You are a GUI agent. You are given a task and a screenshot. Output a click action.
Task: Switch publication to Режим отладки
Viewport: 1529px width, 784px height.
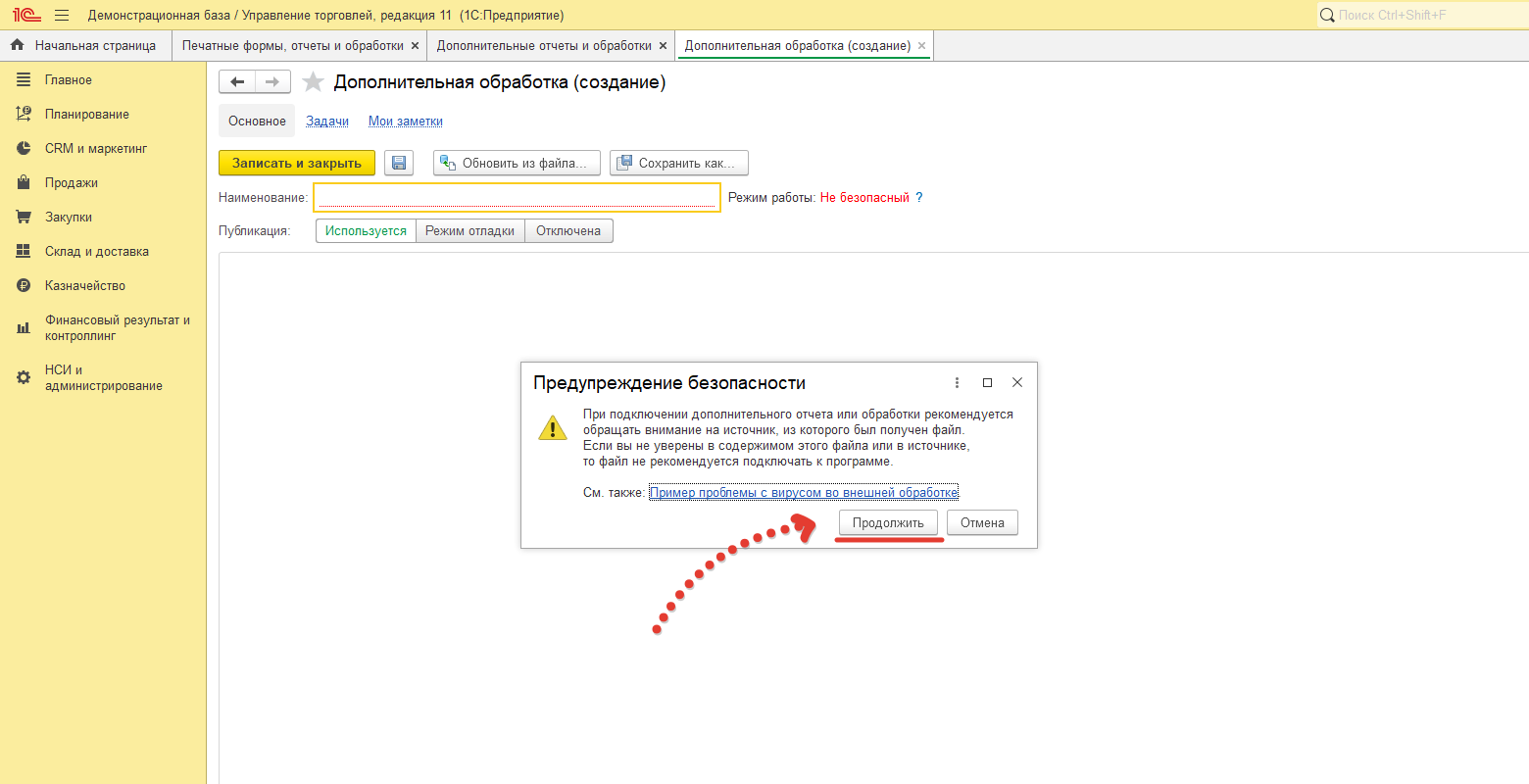[469, 231]
